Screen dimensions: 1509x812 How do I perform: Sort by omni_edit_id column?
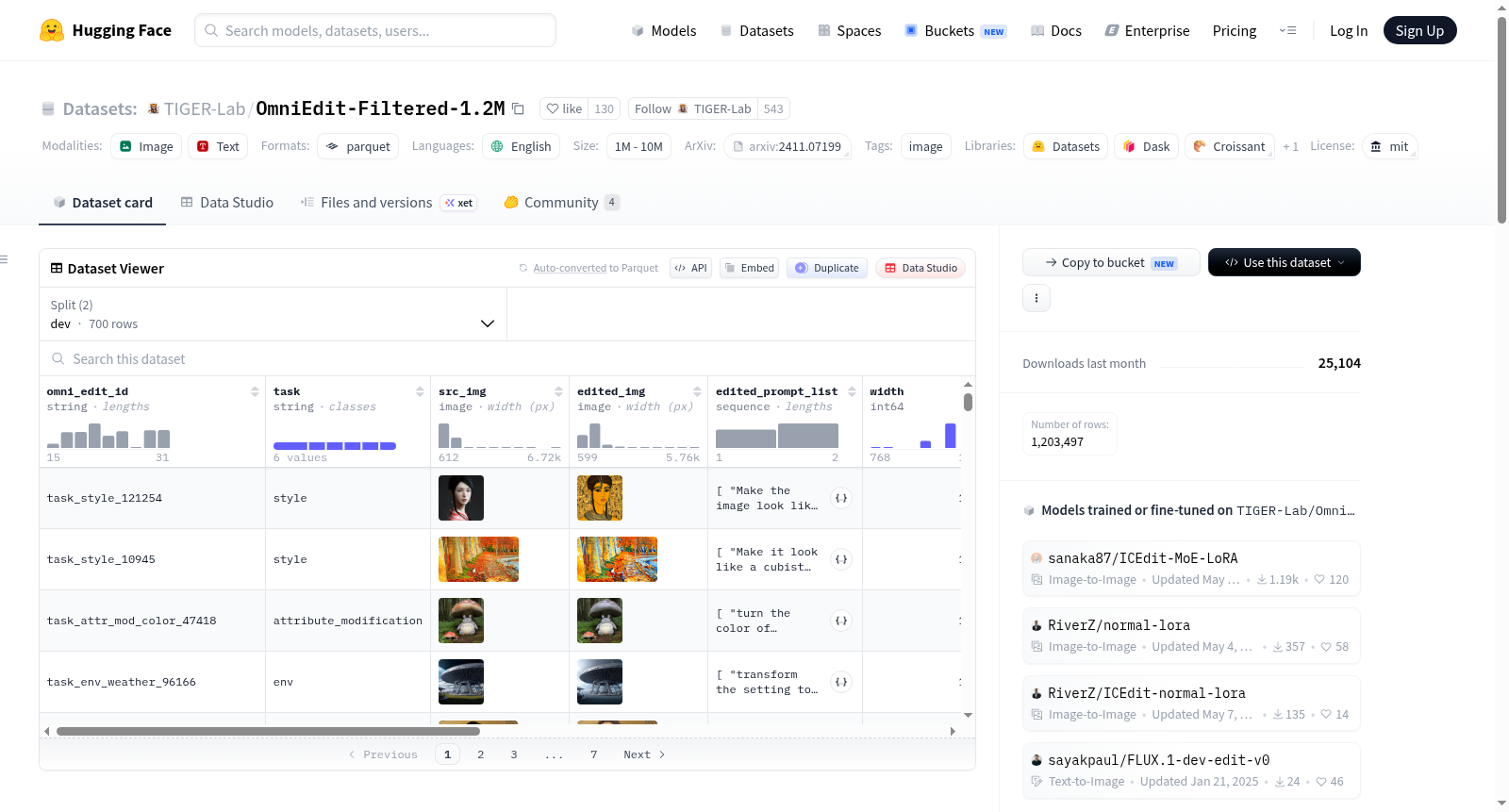pyautogui.click(x=255, y=391)
